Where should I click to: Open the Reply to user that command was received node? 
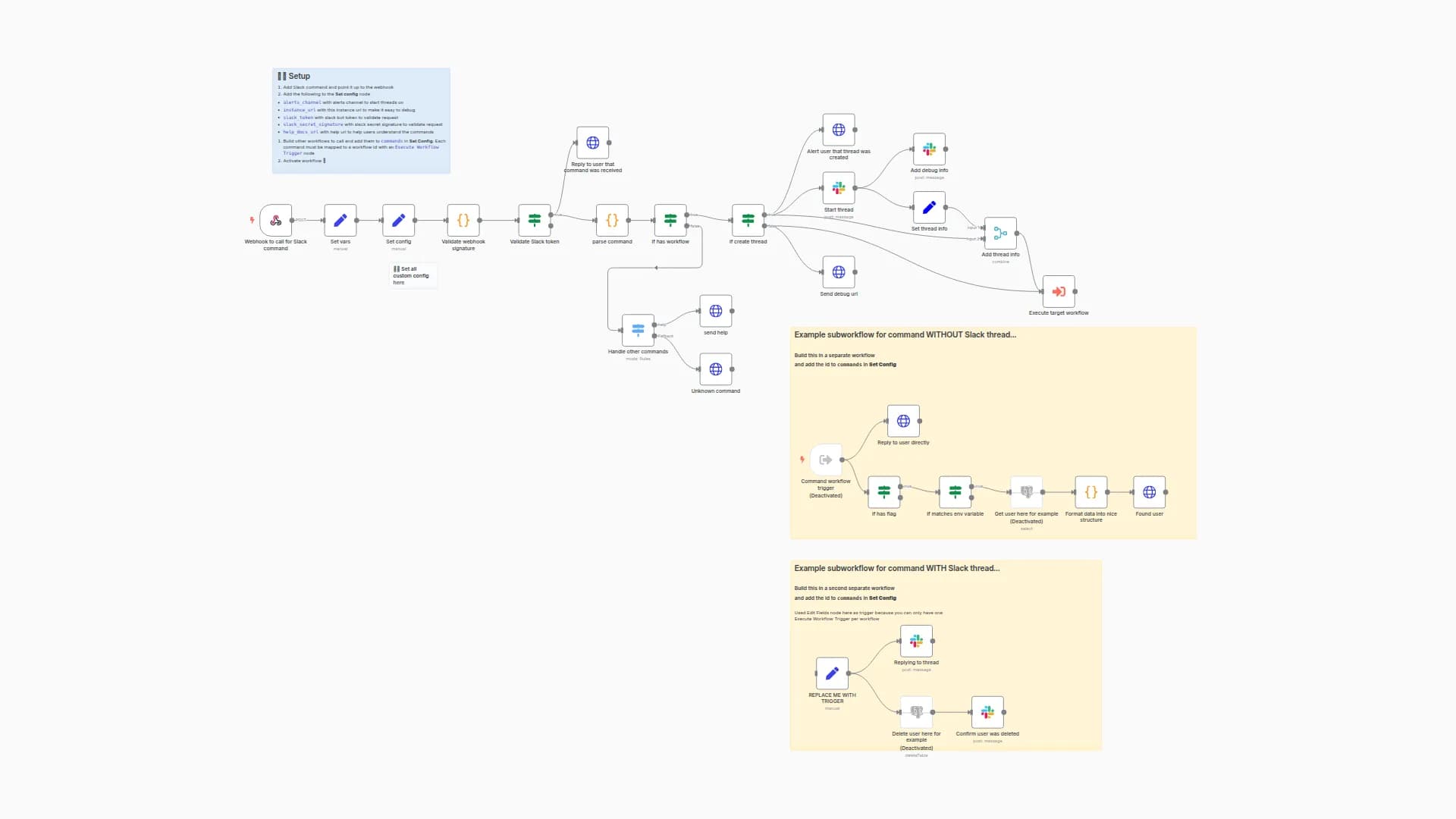click(593, 143)
